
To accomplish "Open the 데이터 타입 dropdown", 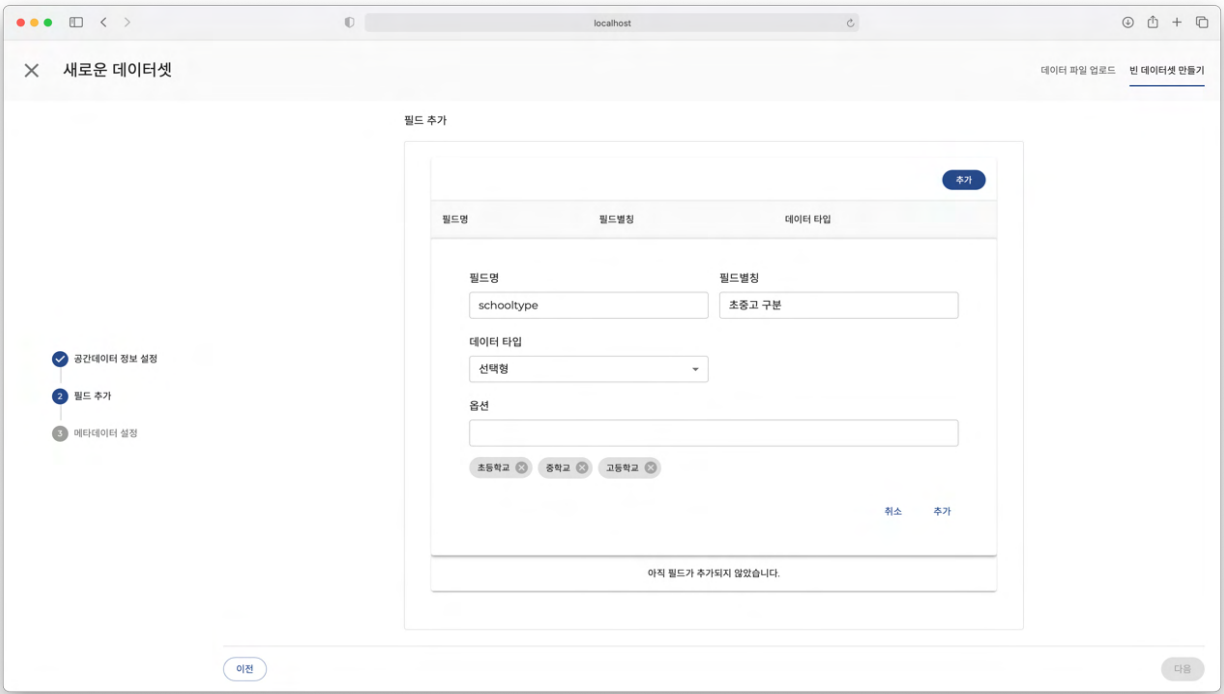I will (588, 369).
